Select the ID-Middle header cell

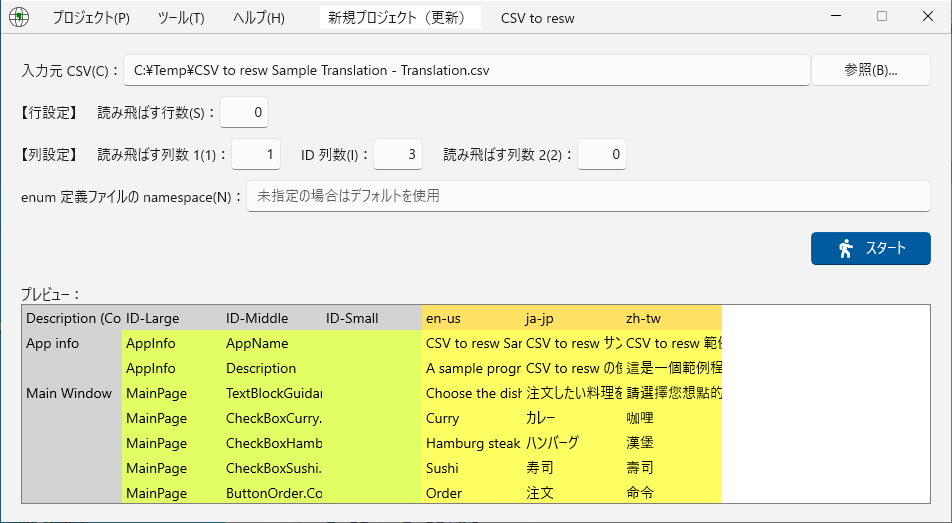tap(272, 318)
